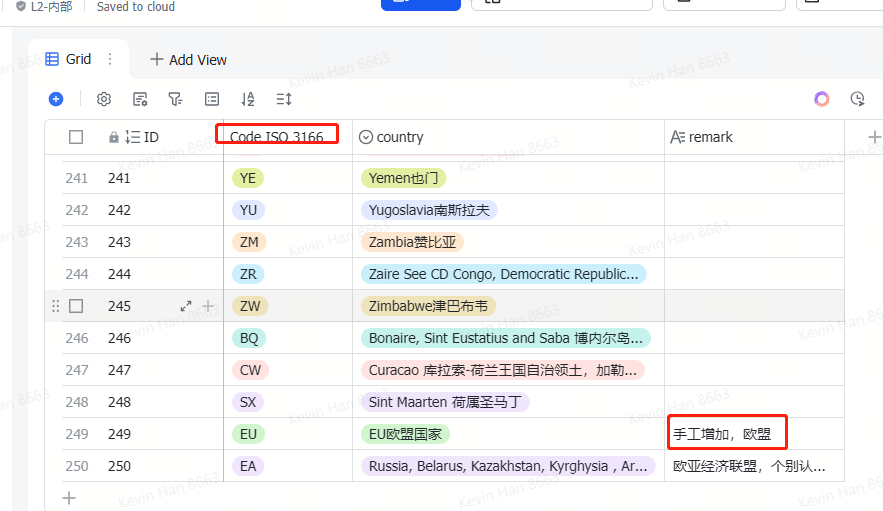Click the SX code tag
The image size is (883, 511).
tap(248, 402)
